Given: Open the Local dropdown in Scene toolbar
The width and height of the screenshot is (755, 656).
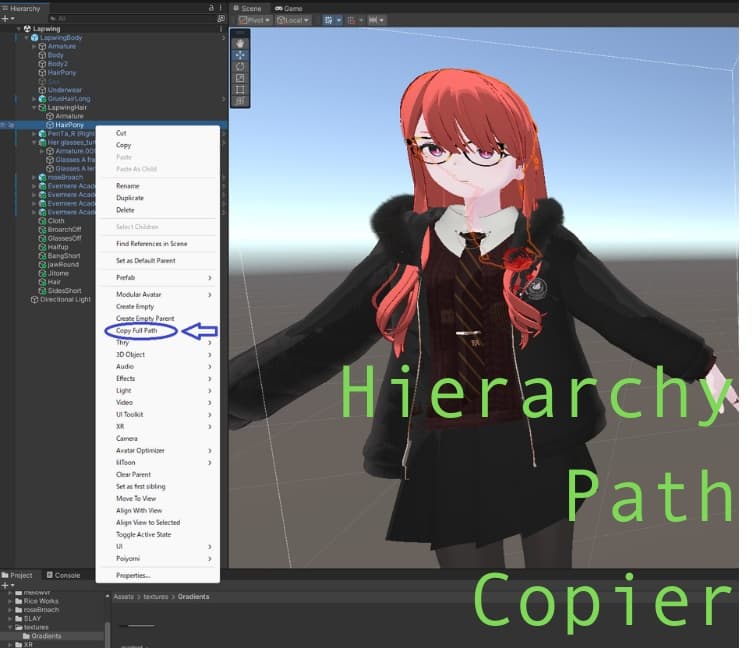Looking at the screenshot, I should pos(293,20).
